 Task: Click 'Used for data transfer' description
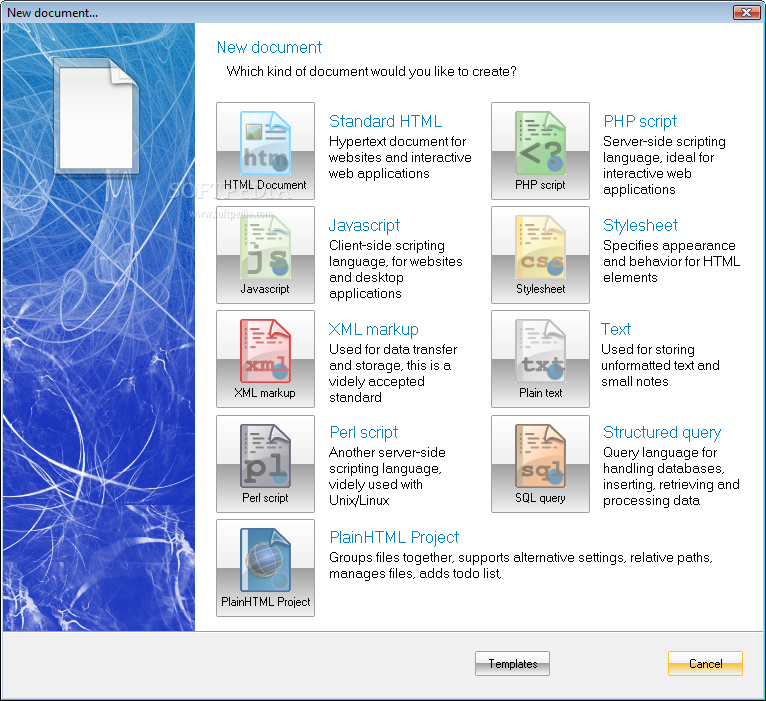(393, 373)
